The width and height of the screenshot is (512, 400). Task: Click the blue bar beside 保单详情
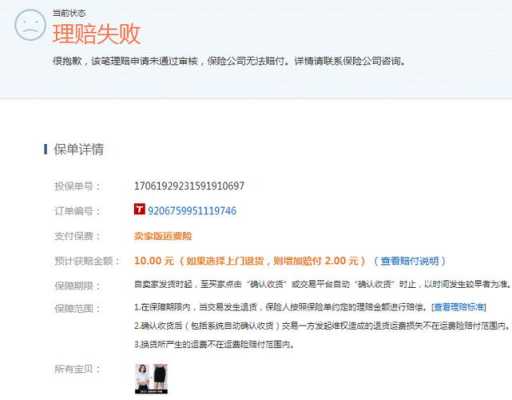pos(45,149)
